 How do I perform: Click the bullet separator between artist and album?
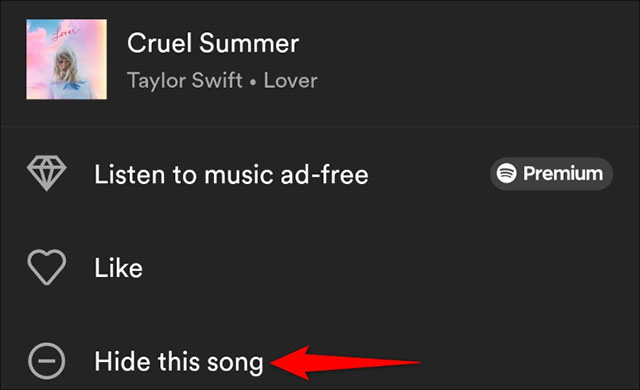(x=253, y=82)
